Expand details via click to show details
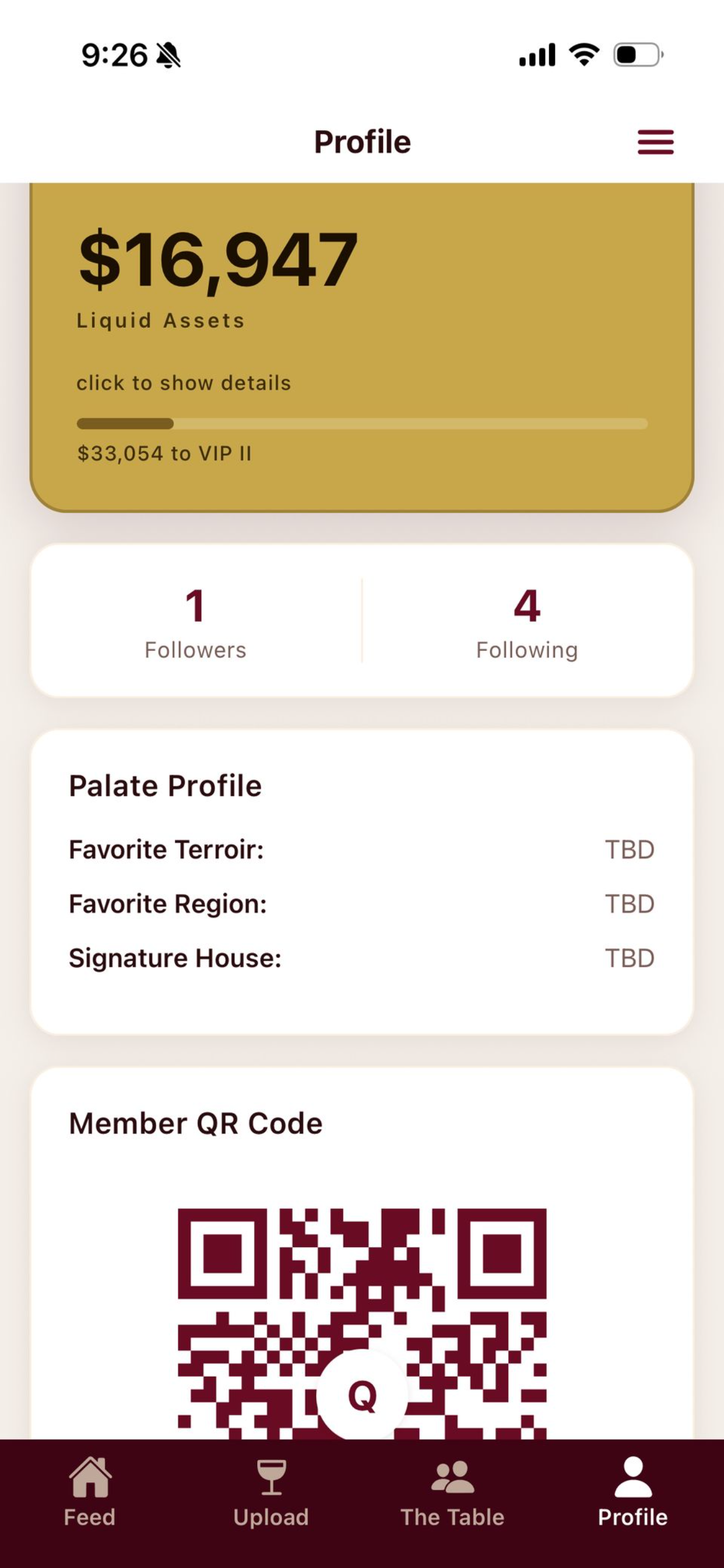724x1568 pixels. (184, 383)
